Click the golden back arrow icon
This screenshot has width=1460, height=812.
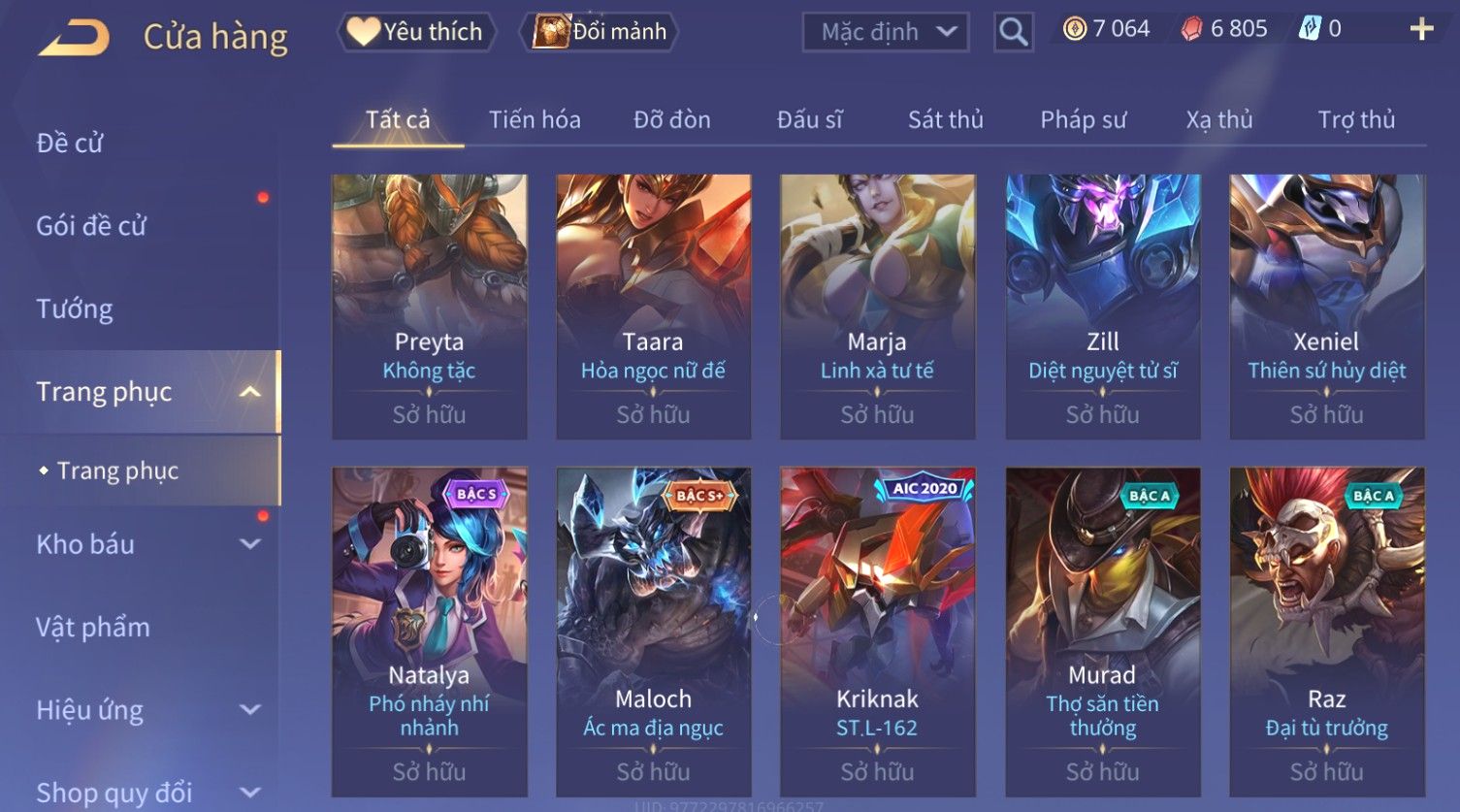coord(73,37)
